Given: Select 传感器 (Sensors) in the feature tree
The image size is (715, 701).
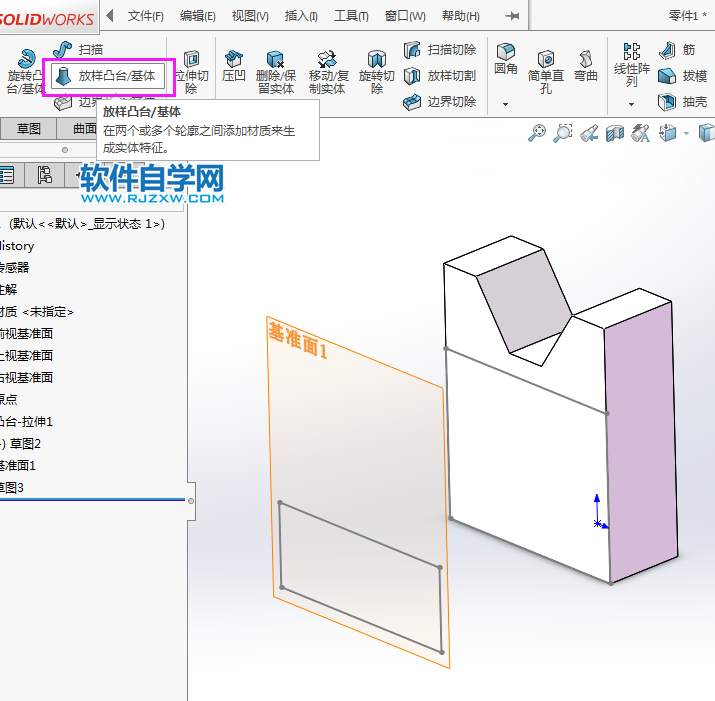Looking at the screenshot, I should [15, 267].
